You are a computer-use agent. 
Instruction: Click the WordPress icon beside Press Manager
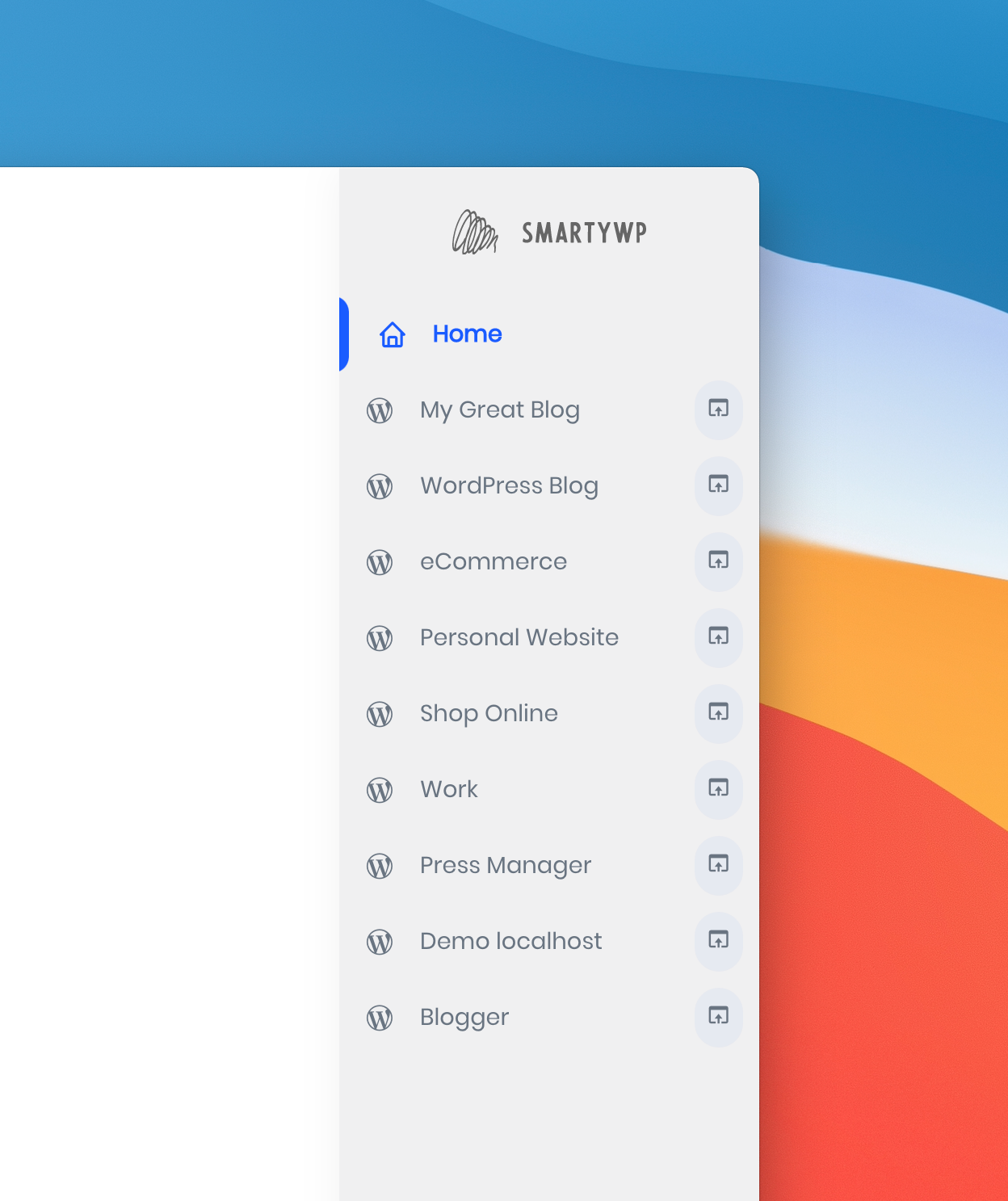coord(379,866)
